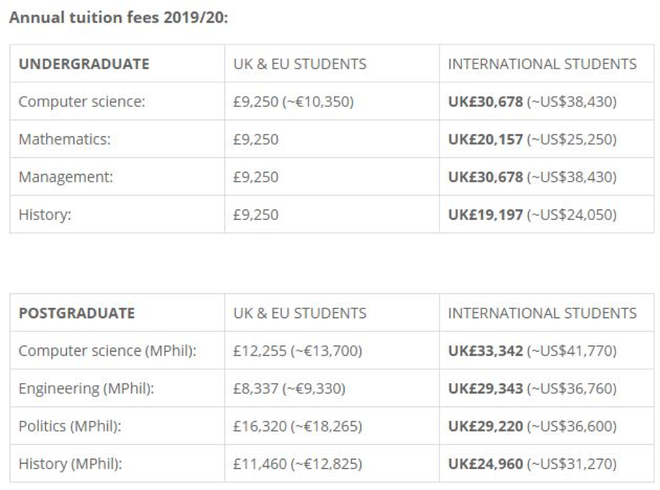Screen dimensions: 660x490
Task: Select the £12,255 (~€13,700) fee cell
Action: click(298, 351)
